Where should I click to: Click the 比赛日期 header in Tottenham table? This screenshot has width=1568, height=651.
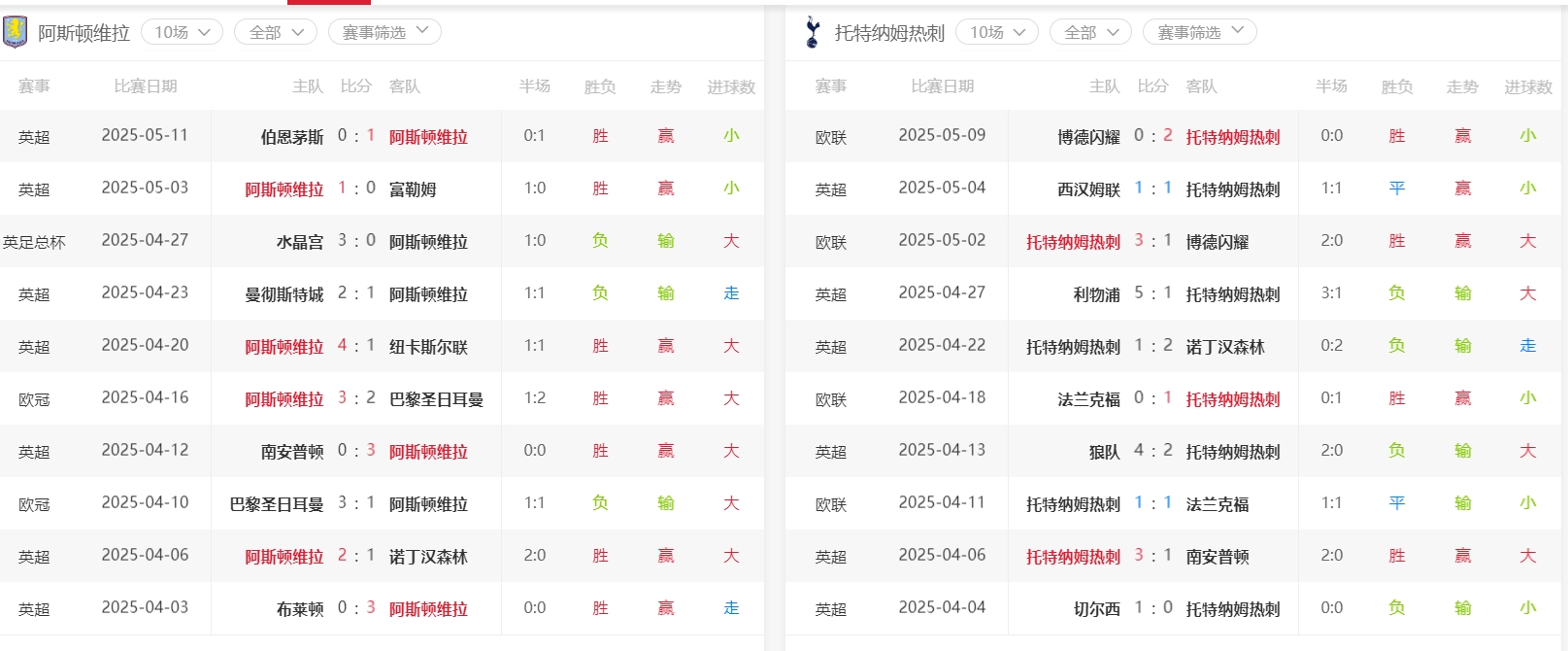point(942,86)
